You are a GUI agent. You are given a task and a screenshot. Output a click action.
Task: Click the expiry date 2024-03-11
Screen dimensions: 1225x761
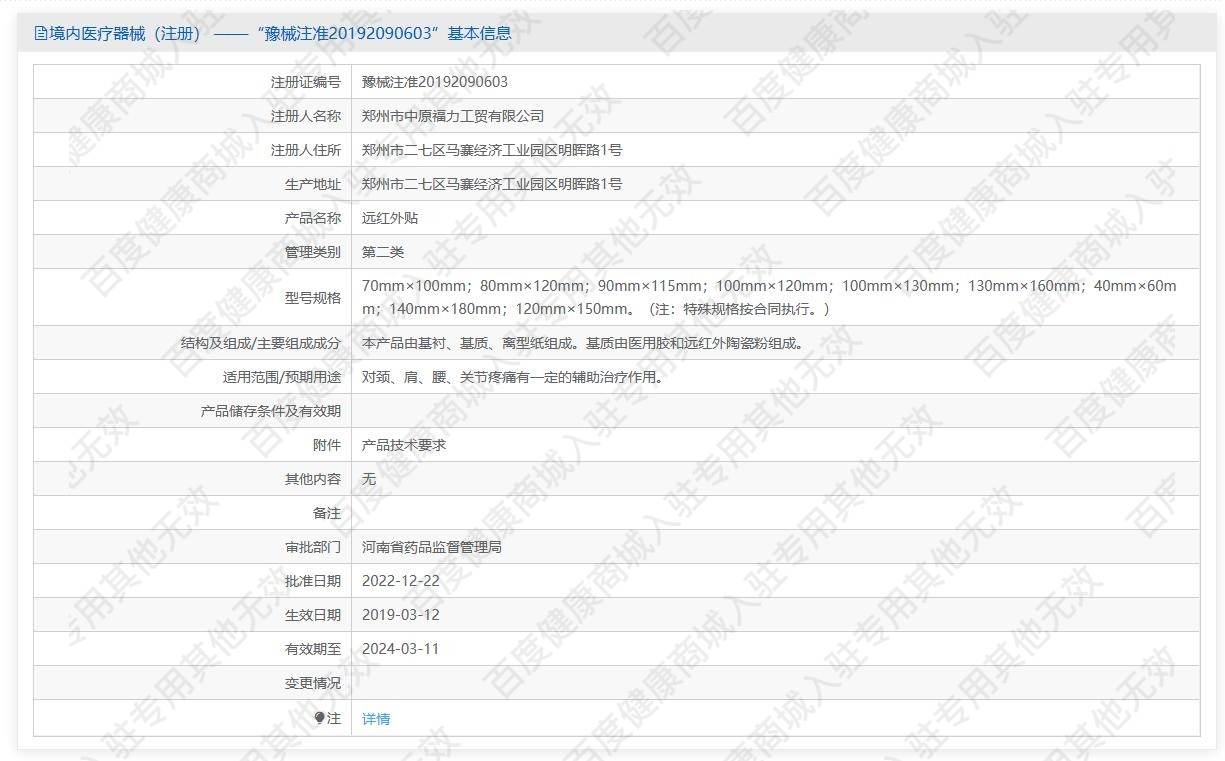pyautogui.click(x=401, y=649)
